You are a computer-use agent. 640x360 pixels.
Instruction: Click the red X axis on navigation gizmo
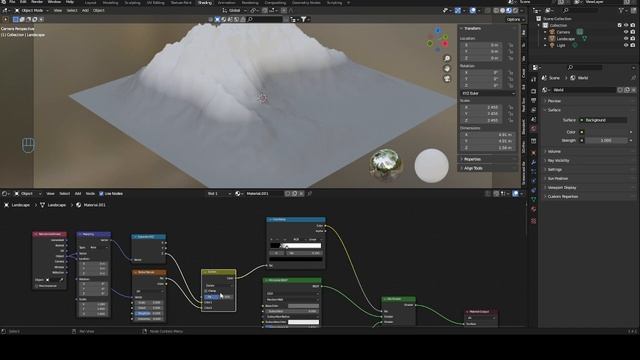444,44
